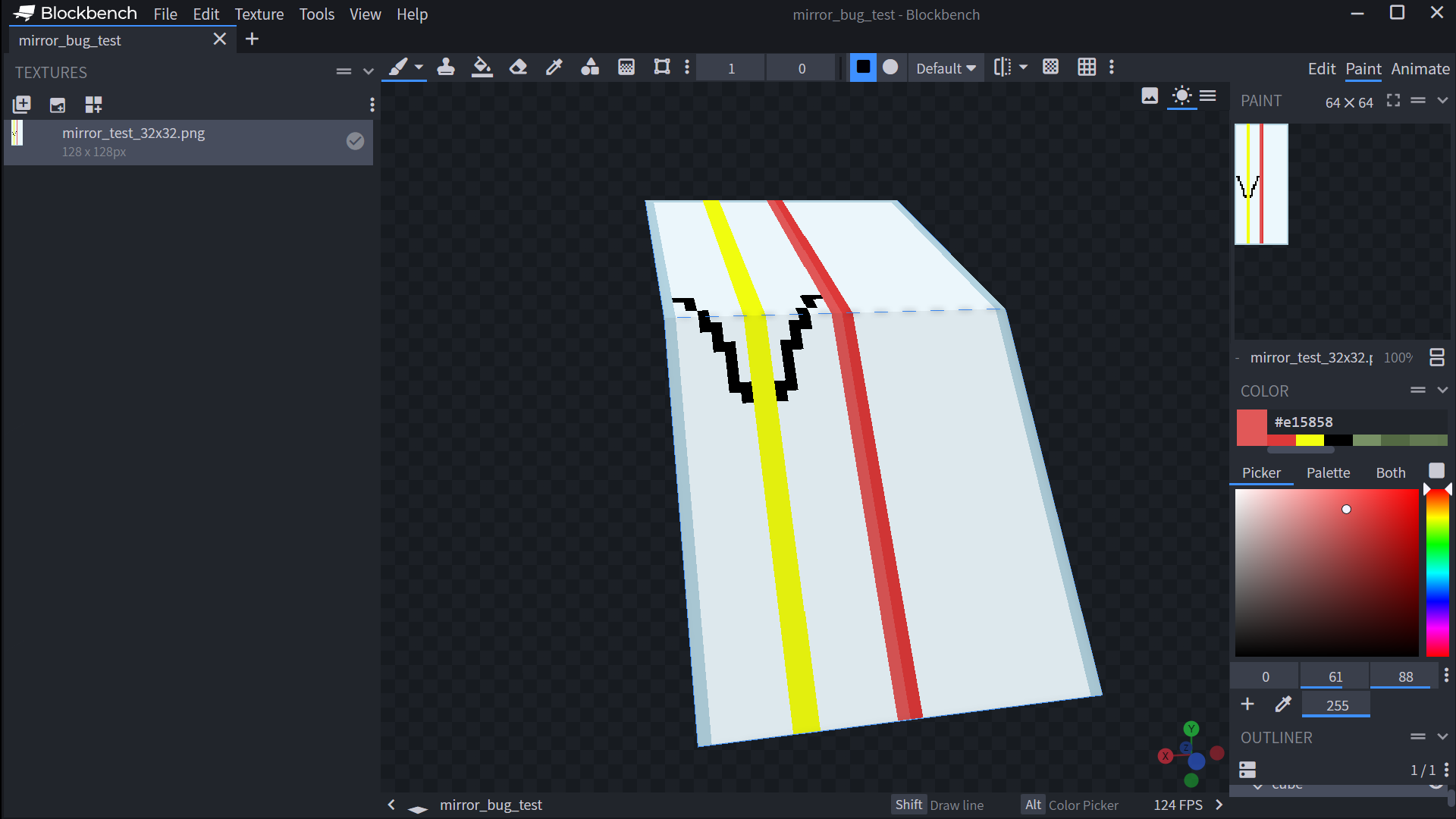Select the Draw Shape tool

coord(590,67)
